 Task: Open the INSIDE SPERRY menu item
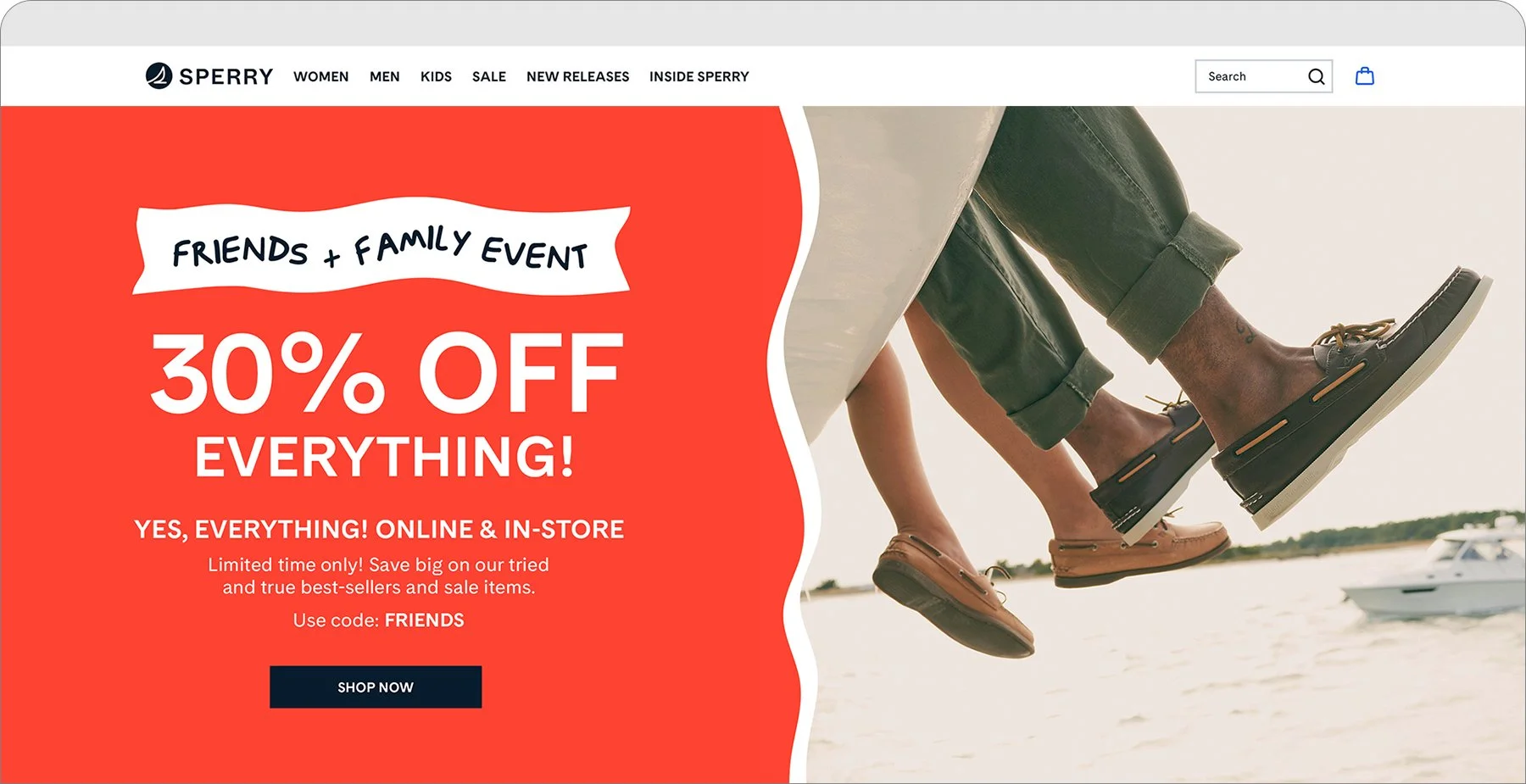click(699, 76)
